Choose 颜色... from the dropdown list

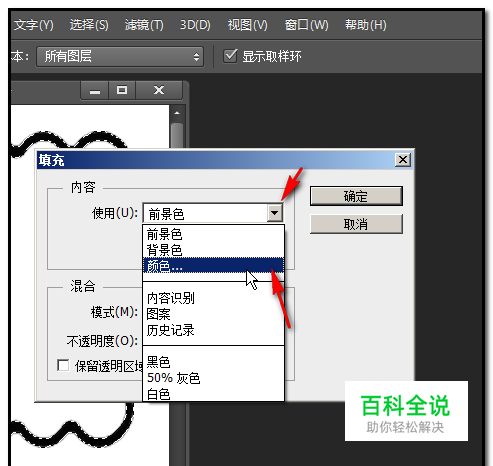point(213,266)
